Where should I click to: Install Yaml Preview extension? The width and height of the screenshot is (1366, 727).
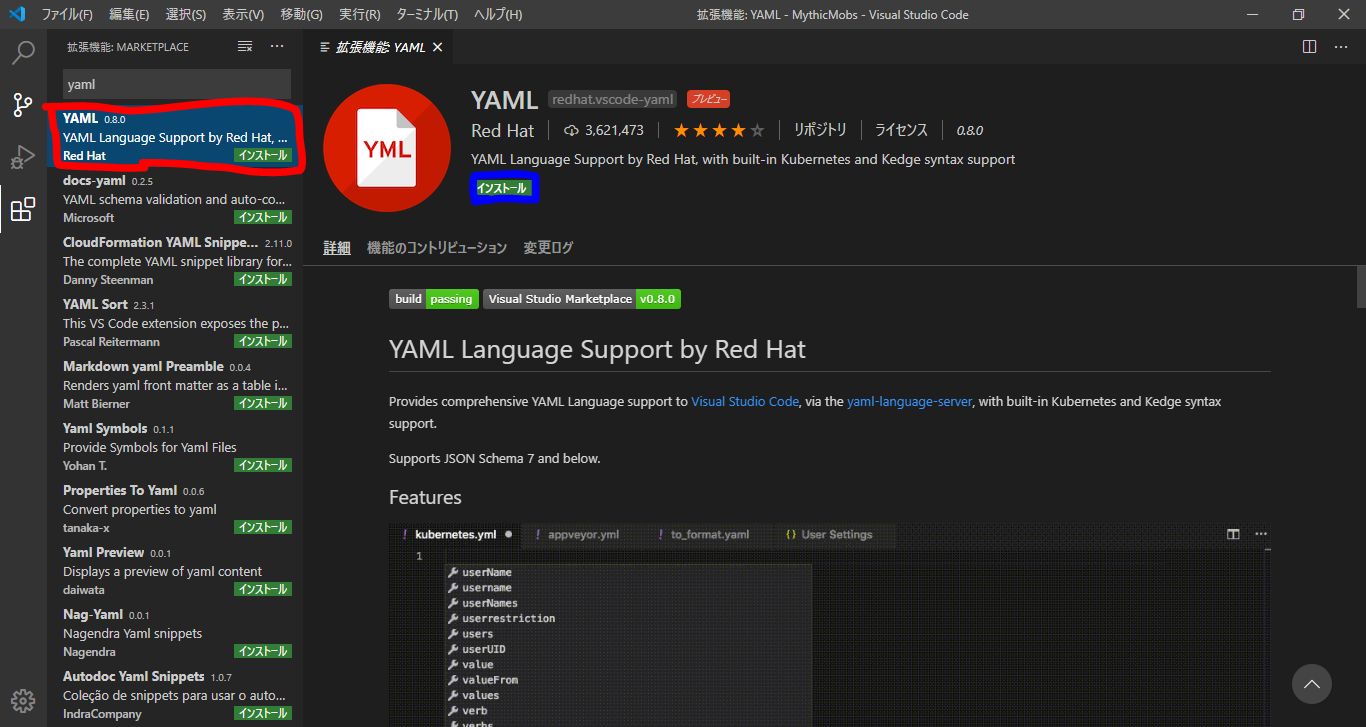(263, 590)
